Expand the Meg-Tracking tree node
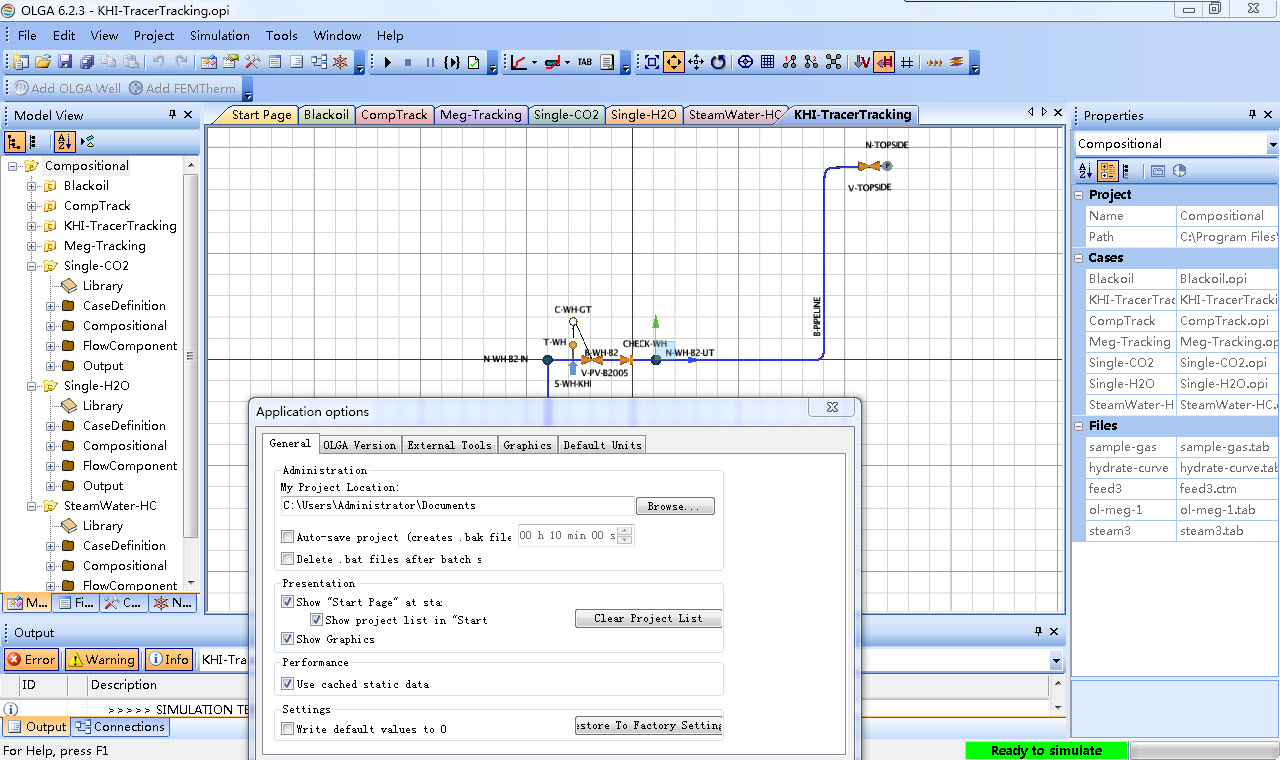Viewport: 1280px width, 760px height. [x=31, y=246]
